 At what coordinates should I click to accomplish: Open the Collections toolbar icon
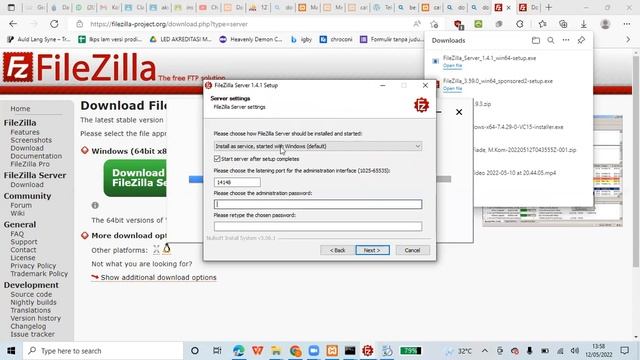(563, 24)
